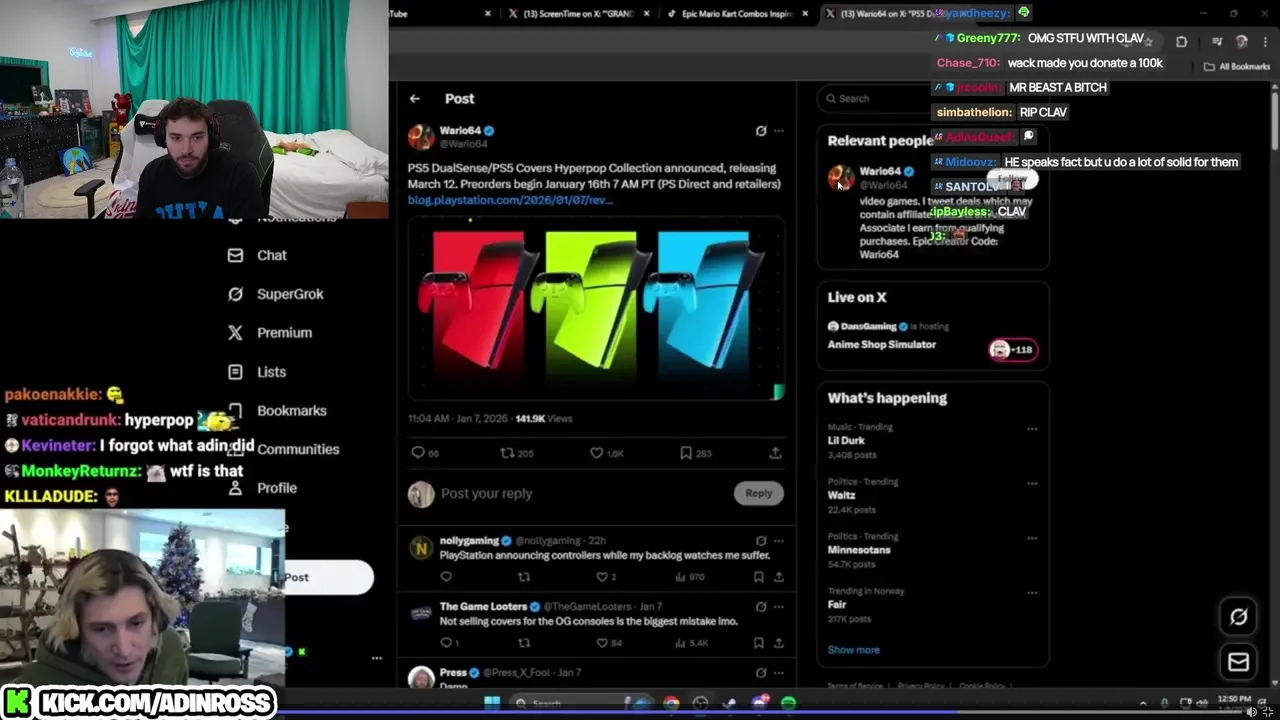
Task: Click the Reply button
Action: tap(759, 493)
